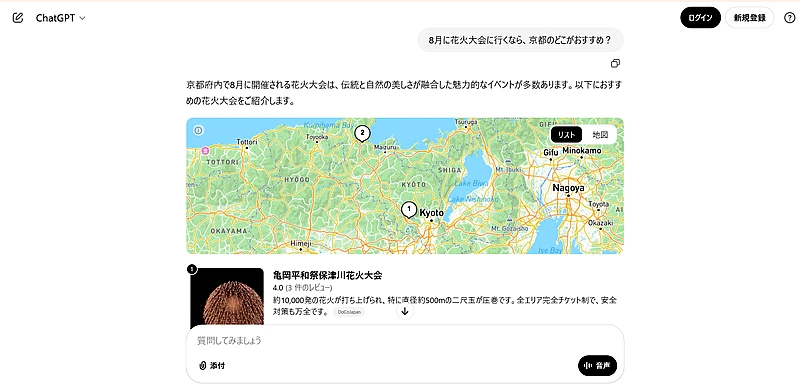This screenshot has width=800, height=387.
Task: Open 亀岡平和祭保津川花火大会 title
Action: tap(328, 275)
